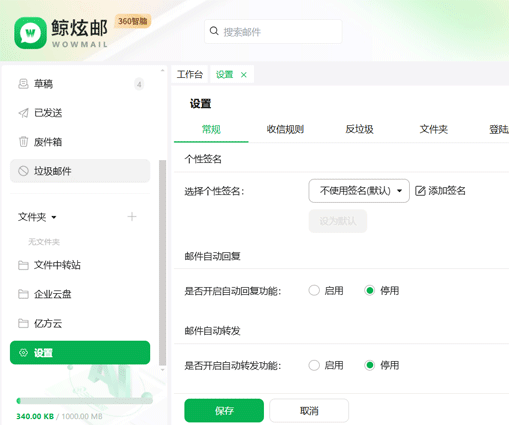Click the storage usage progress bar

tap(85, 401)
